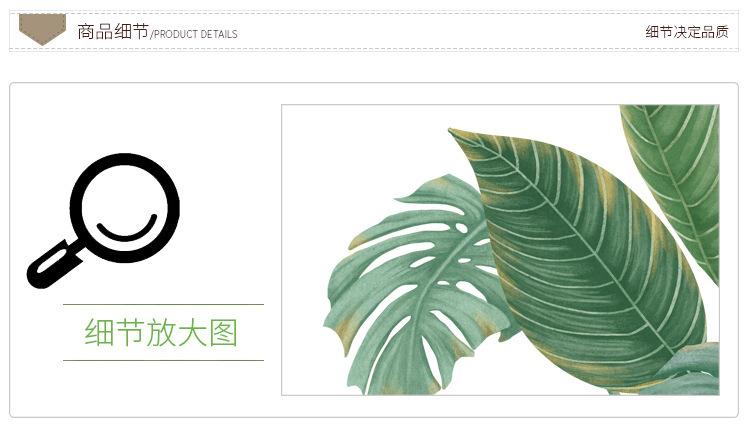Click the black magnifying glass icon
This screenshot has height=429, width=750.
103,220
